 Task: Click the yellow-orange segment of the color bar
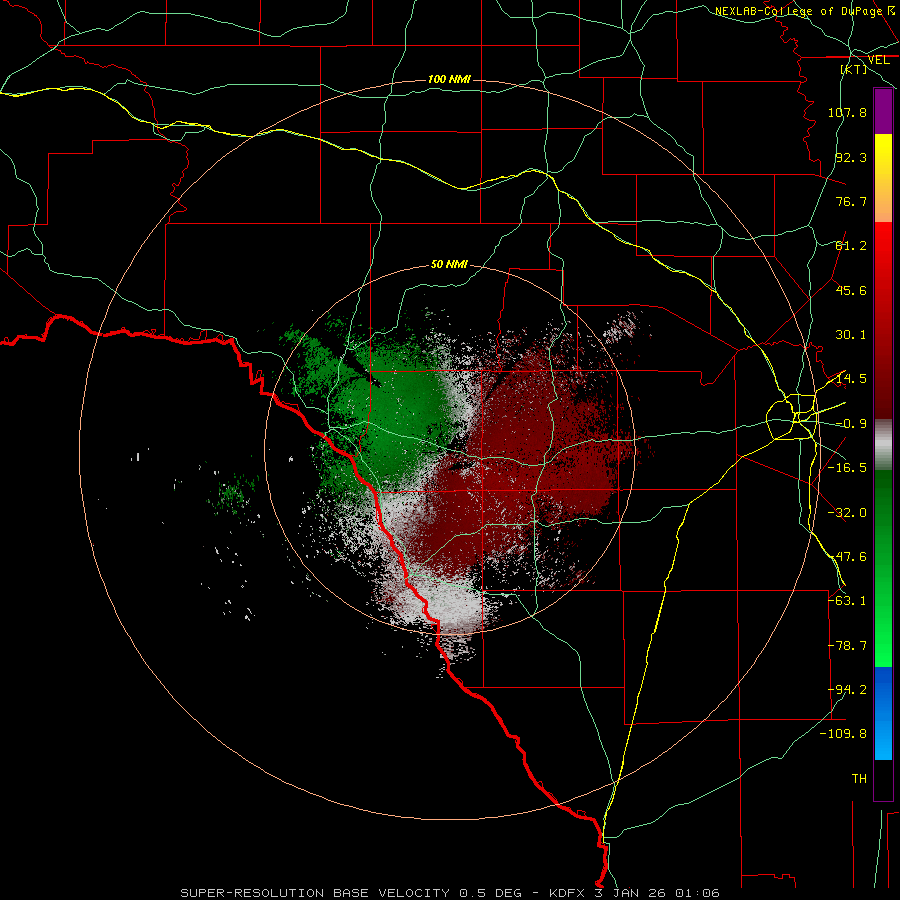click(883, 178)
